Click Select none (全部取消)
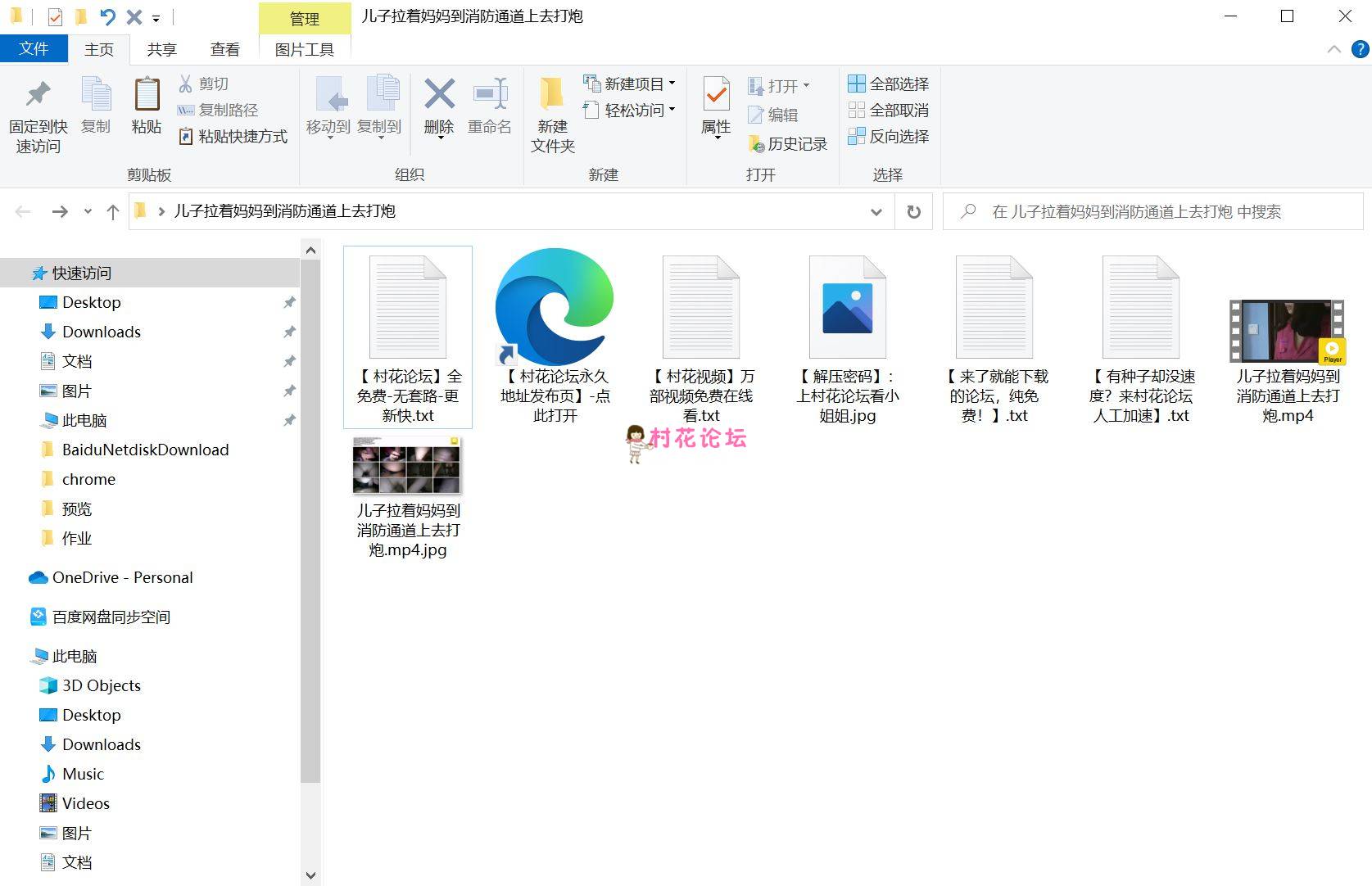 point(889,110)
